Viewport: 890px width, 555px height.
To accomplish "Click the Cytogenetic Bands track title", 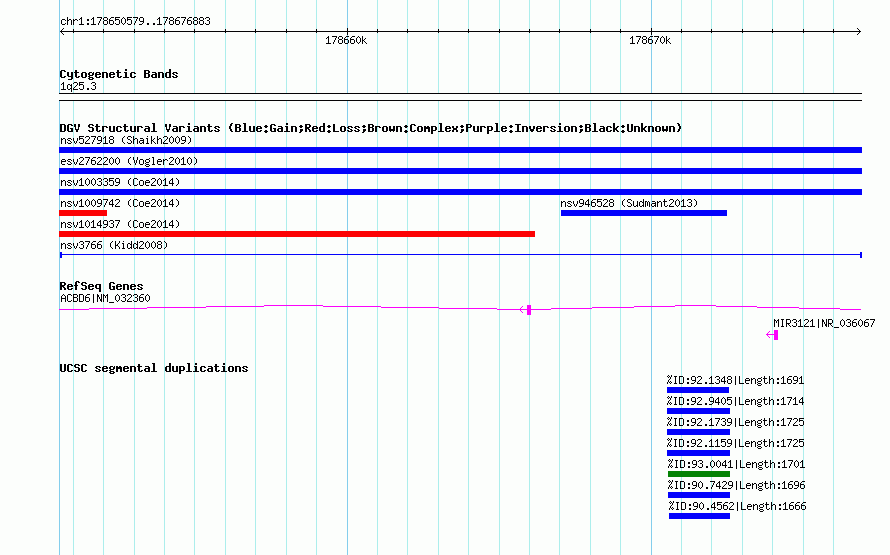I will pyautogui.click(x=119, y=74).
